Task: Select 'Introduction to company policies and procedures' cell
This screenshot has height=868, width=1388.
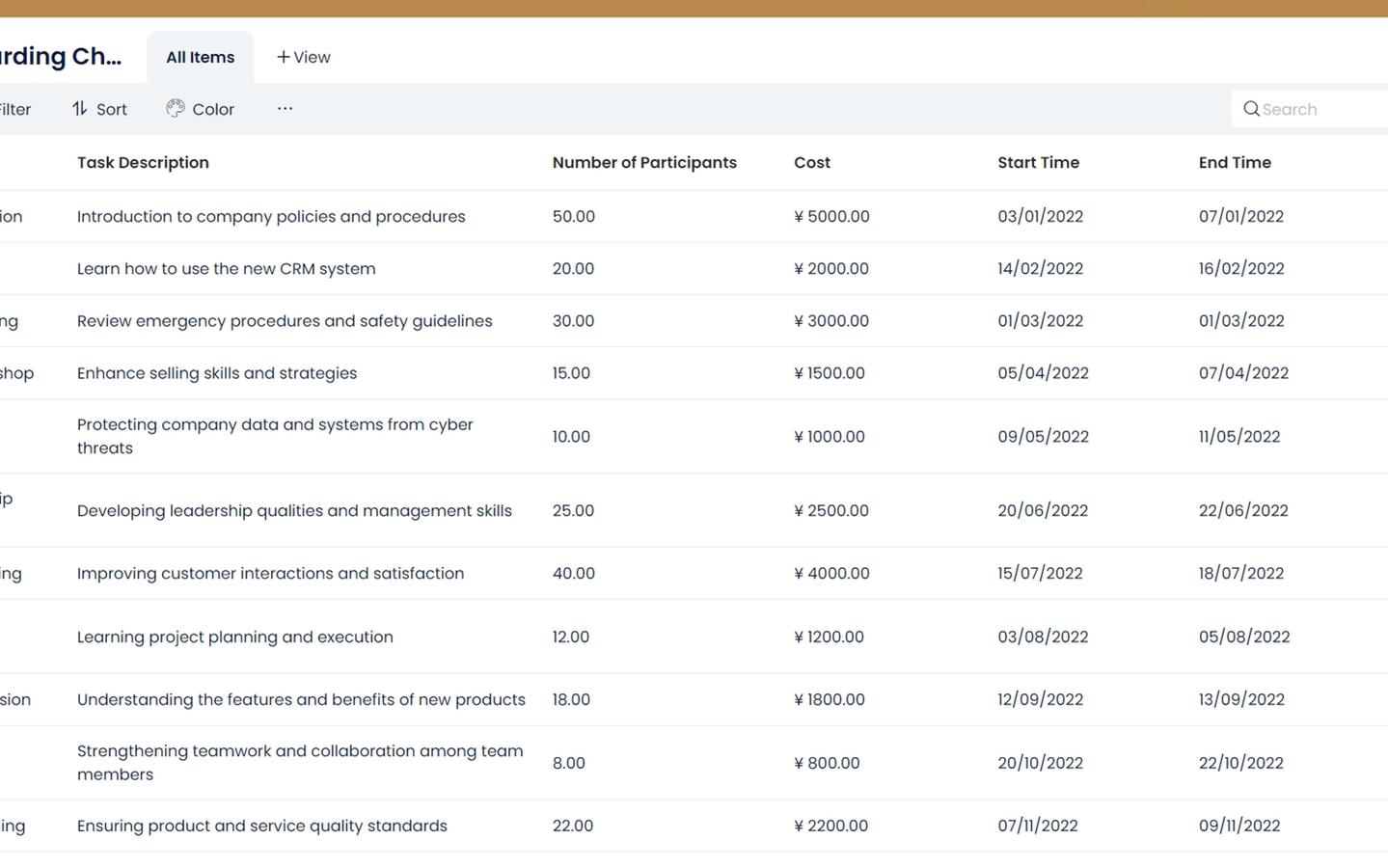Action: 271,216
